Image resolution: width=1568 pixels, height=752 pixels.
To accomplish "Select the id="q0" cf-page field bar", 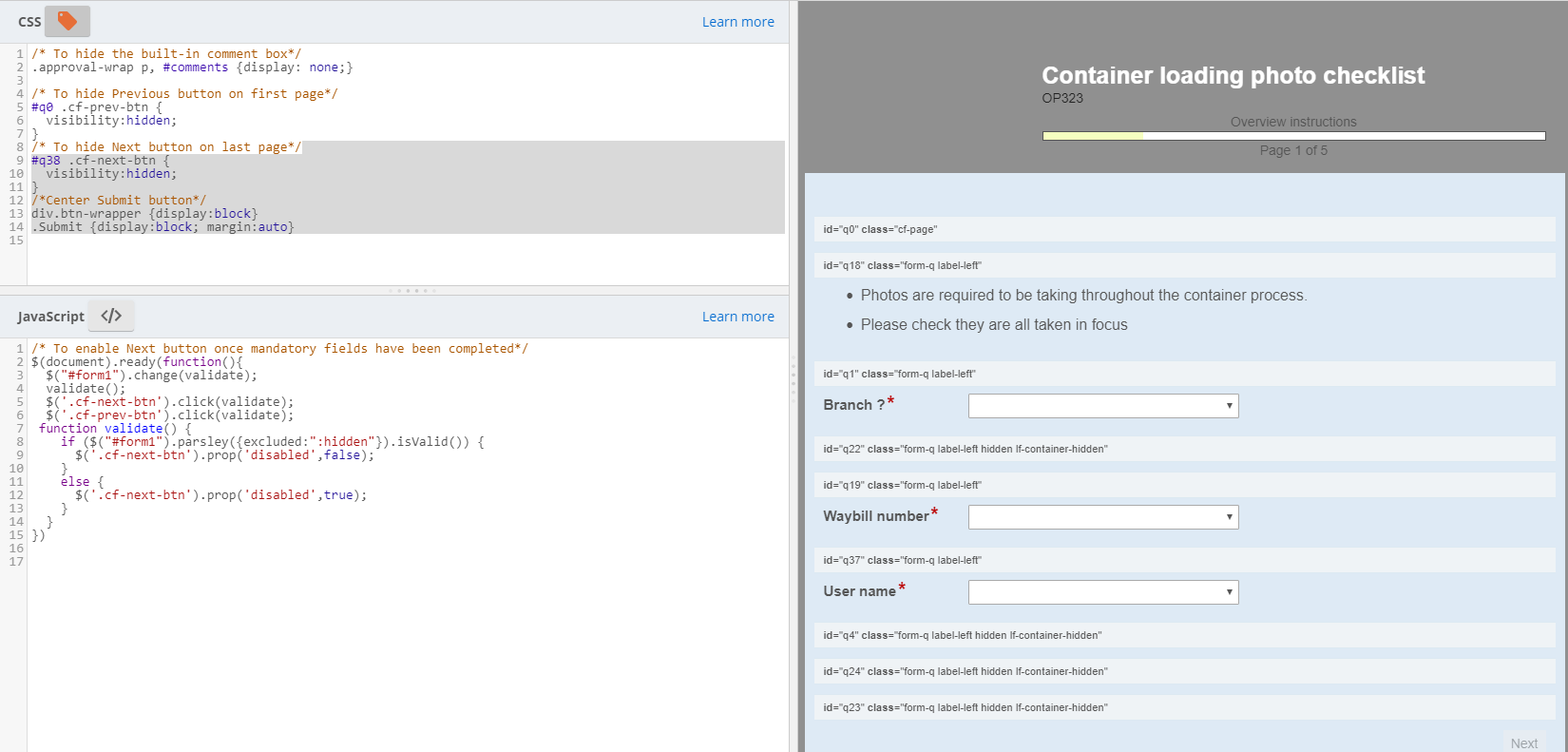I will 1184,229.
